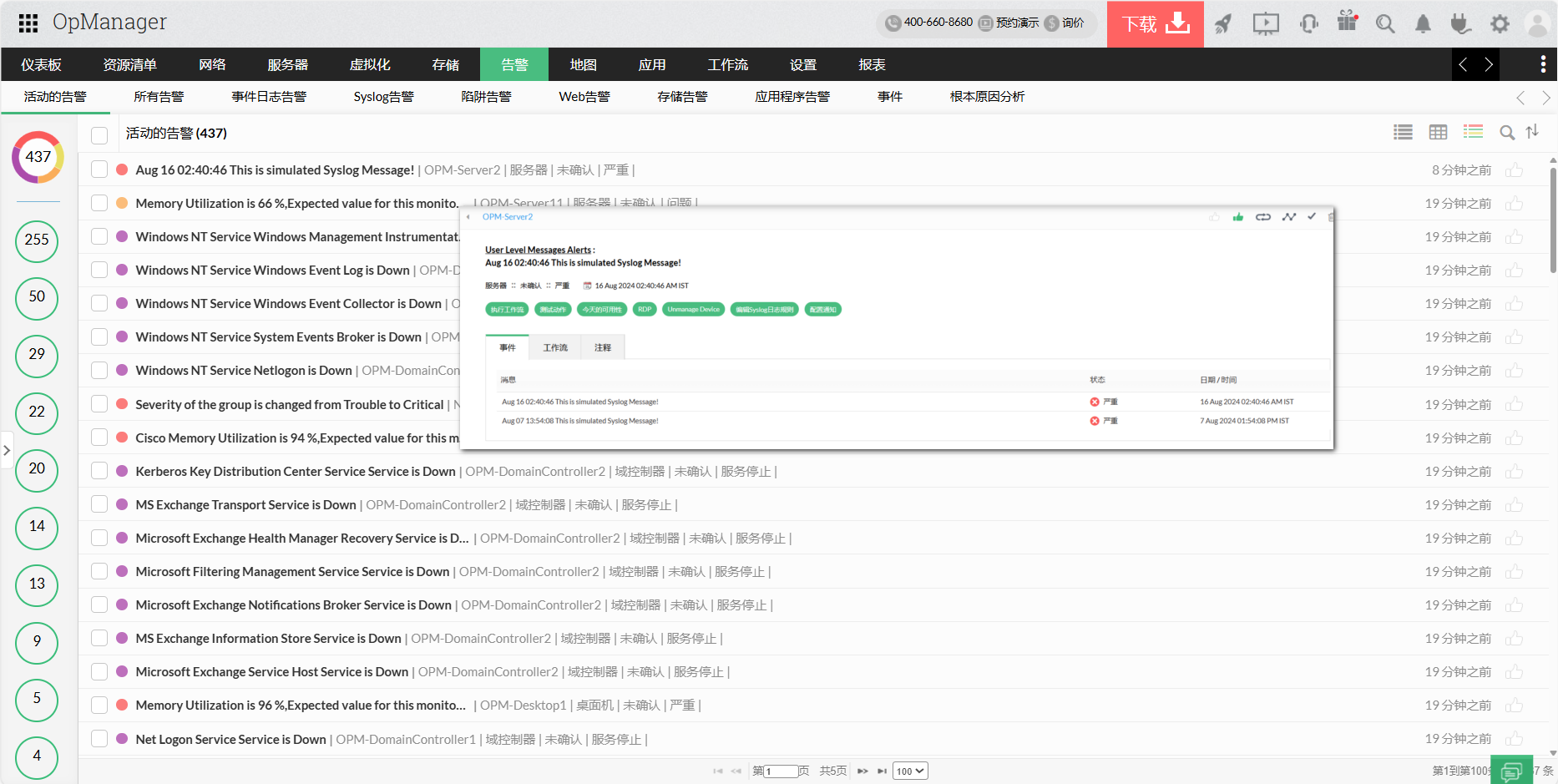Click the green thumbs-up icon in popup
1558x784 pixels.
pyautogui.click(x=1238, y=217)
